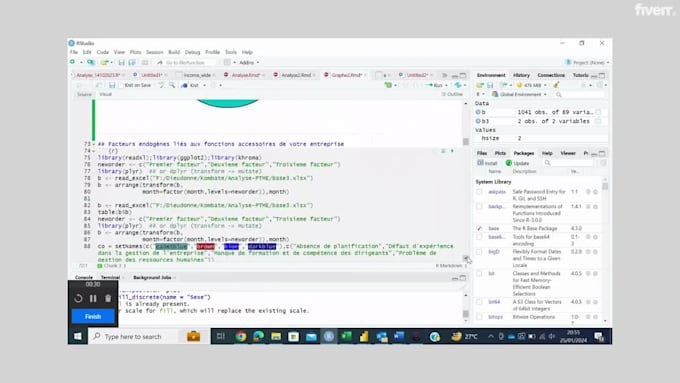Open Excel from the taskbar

tap(346, 336)
